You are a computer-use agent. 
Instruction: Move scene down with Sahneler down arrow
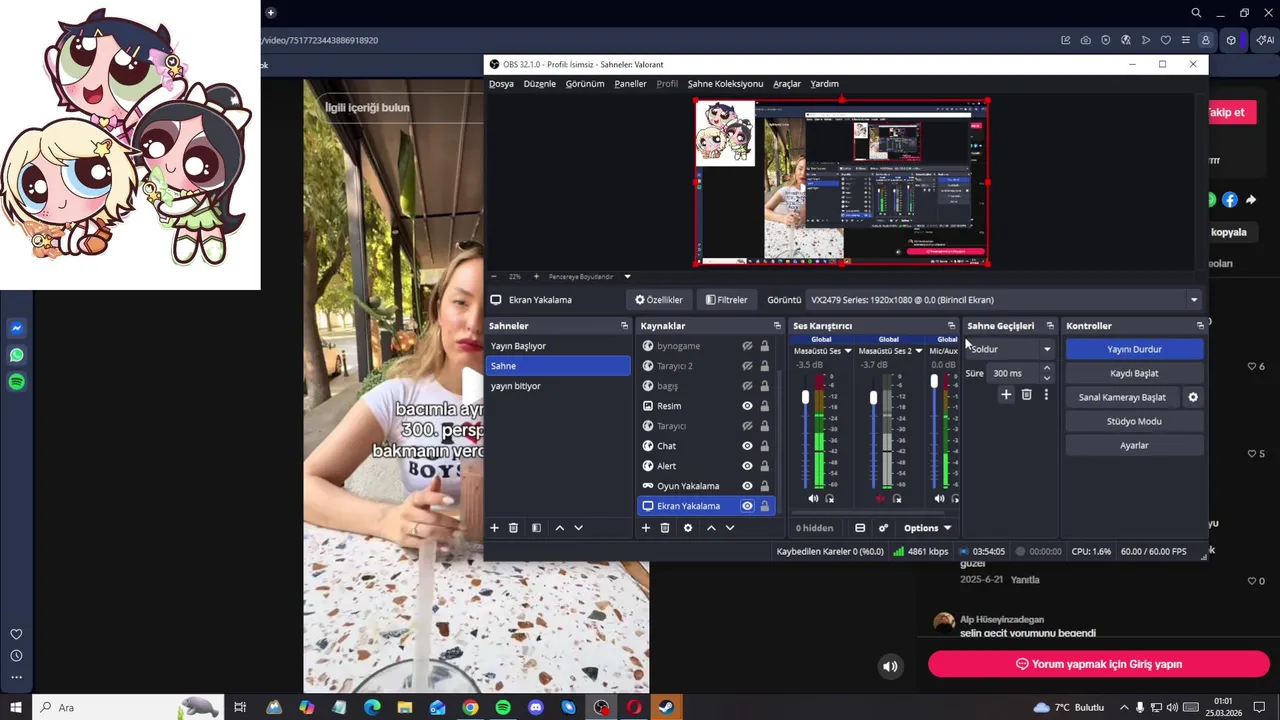pos(578,528)
